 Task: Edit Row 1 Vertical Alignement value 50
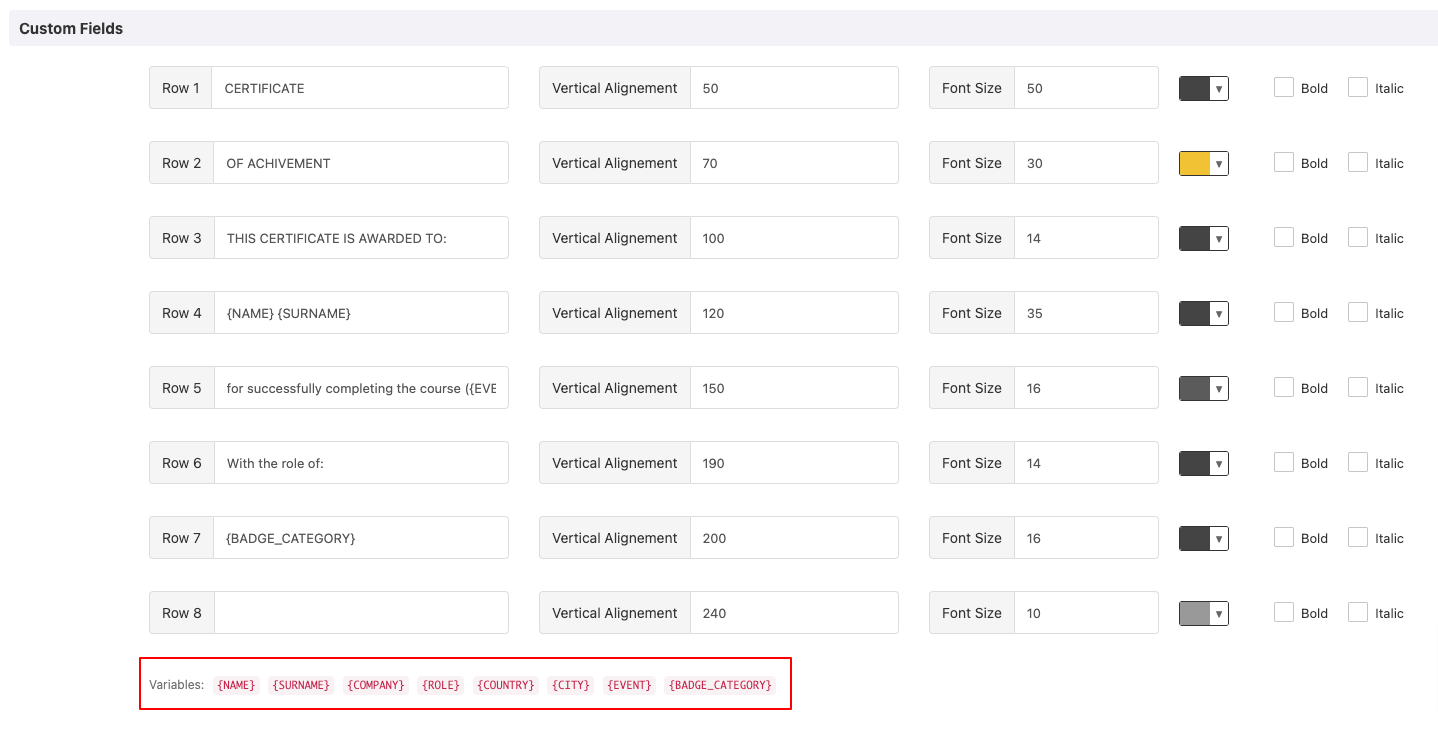[x=794, y=88]
